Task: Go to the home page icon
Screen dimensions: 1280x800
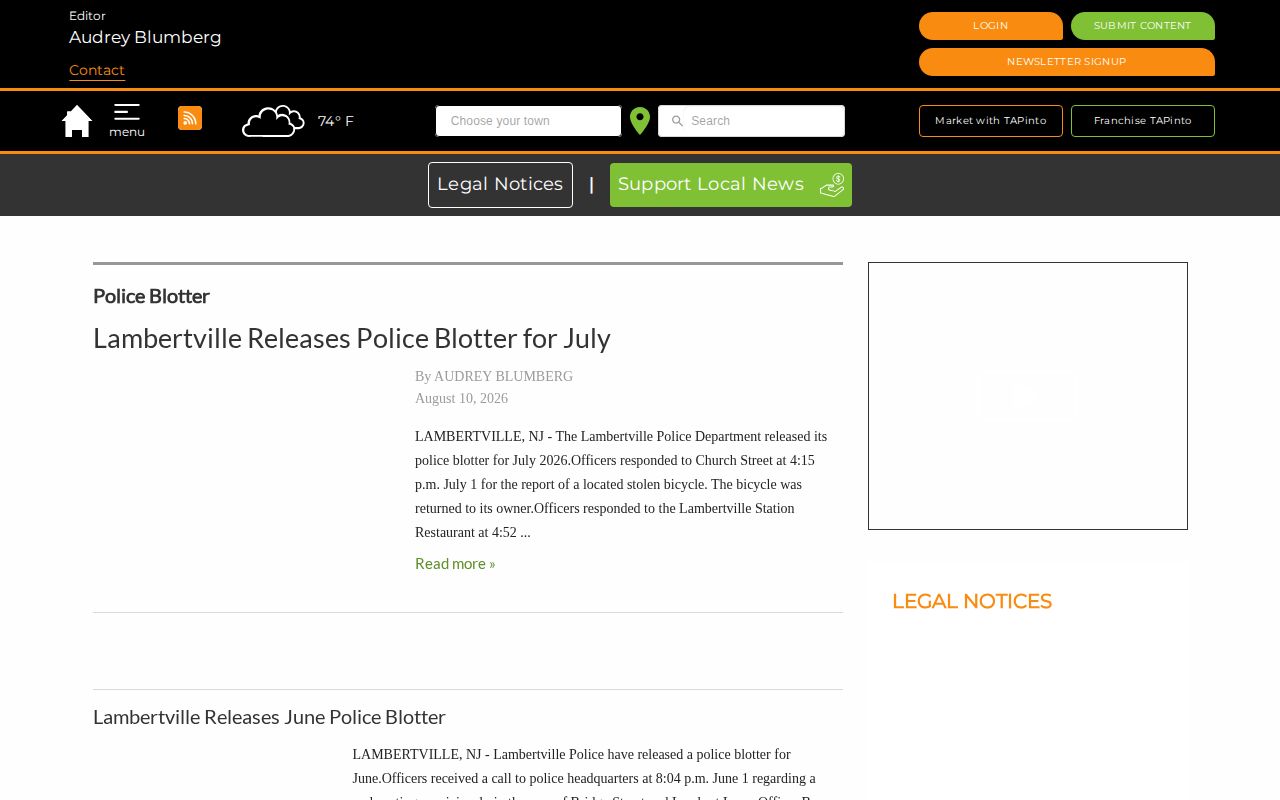Action: [77, 121]
